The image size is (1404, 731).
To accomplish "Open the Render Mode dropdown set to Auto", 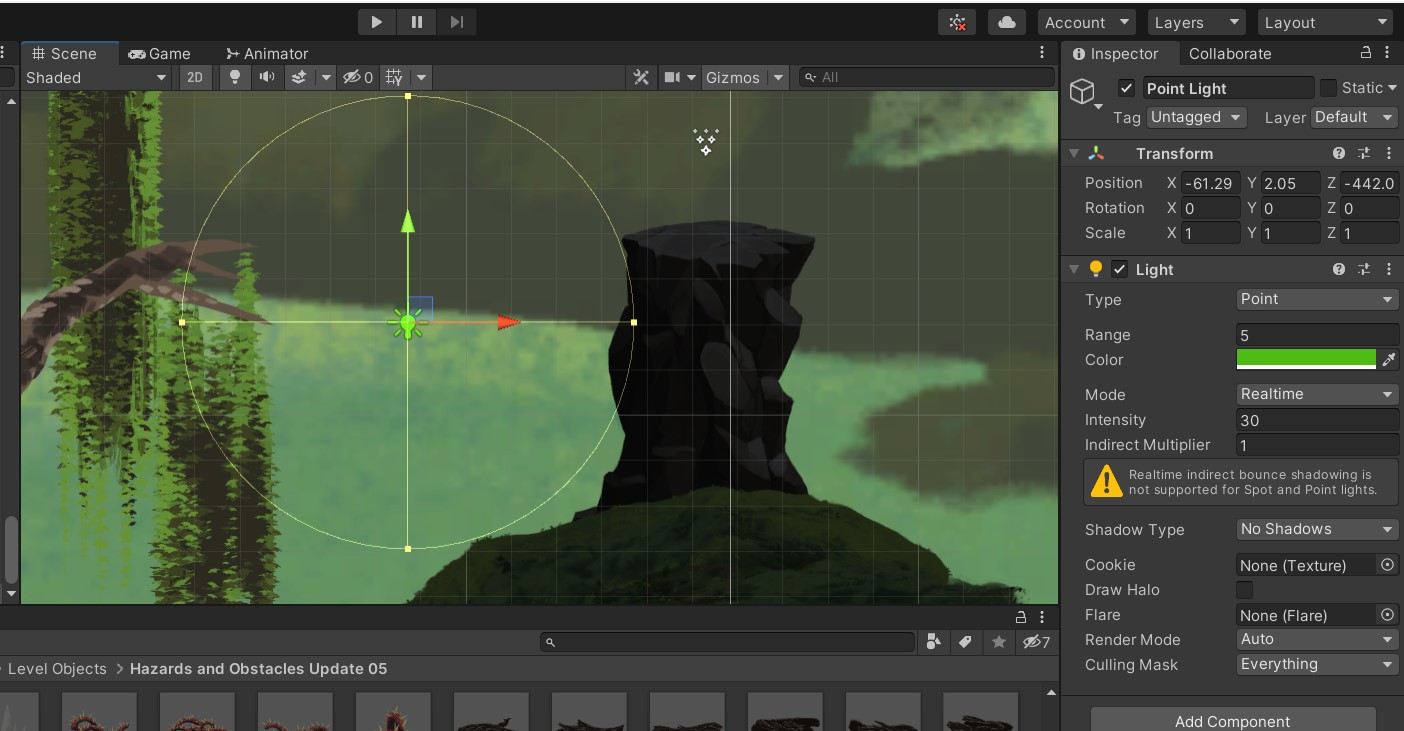I will pos(1317,639).
